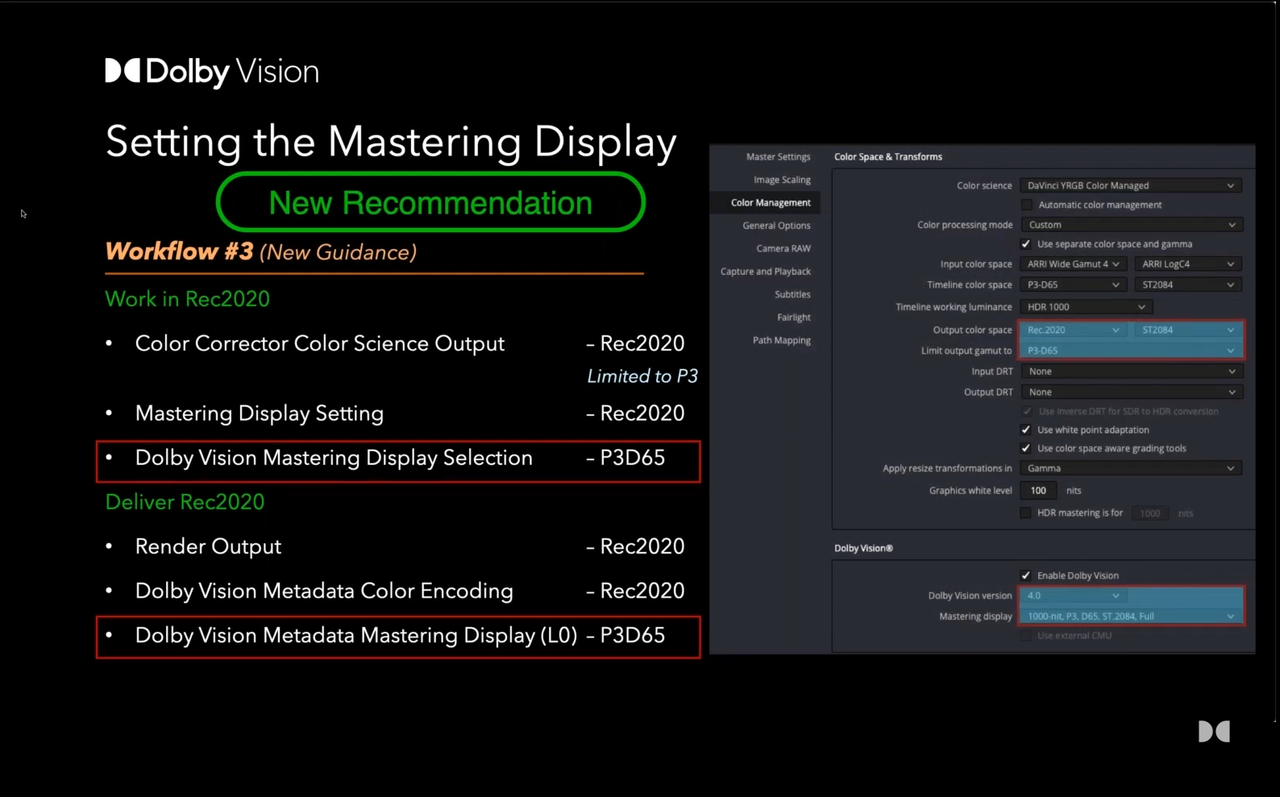This screenshot has width=1280, height=797.
Task: Click the Limited to P3 note
Action: (642, 376)
